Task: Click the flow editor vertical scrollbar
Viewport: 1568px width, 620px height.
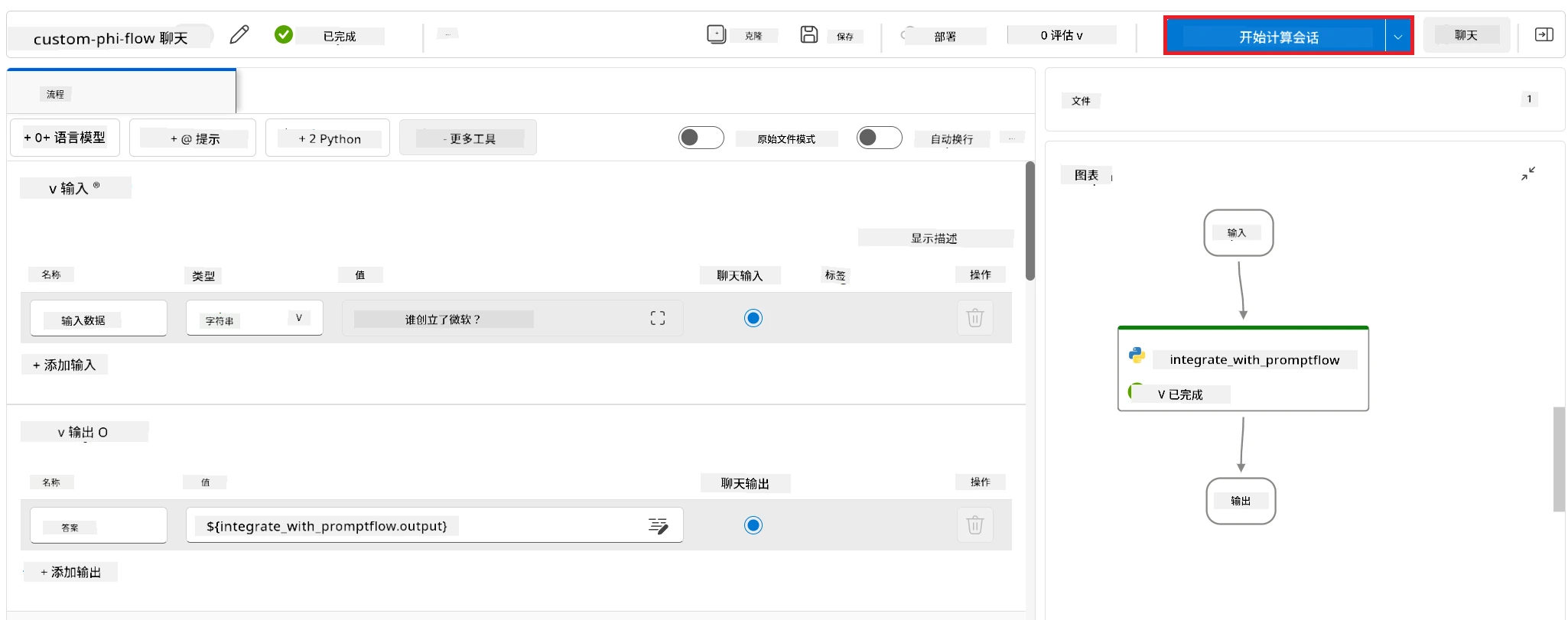Action: pos(1030,222)
